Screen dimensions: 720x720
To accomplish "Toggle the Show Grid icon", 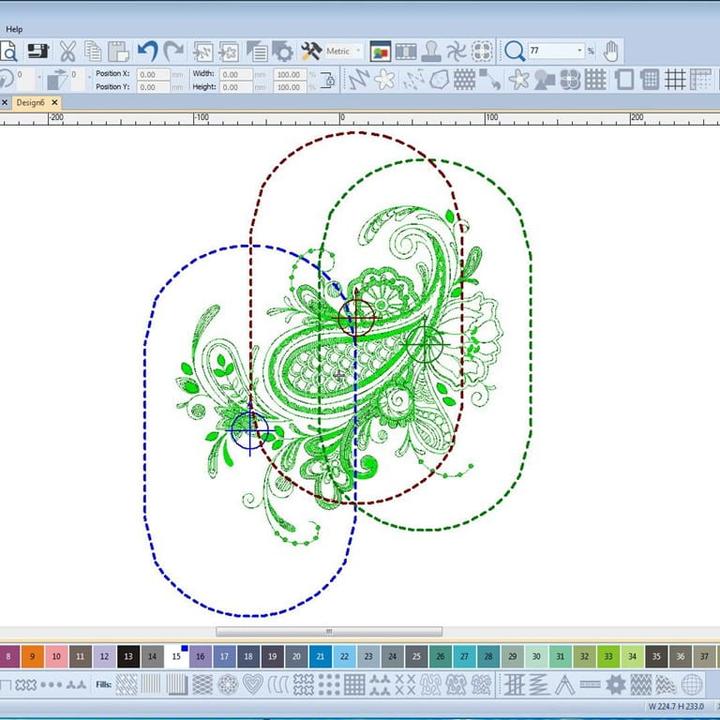I will pos(675,79).
